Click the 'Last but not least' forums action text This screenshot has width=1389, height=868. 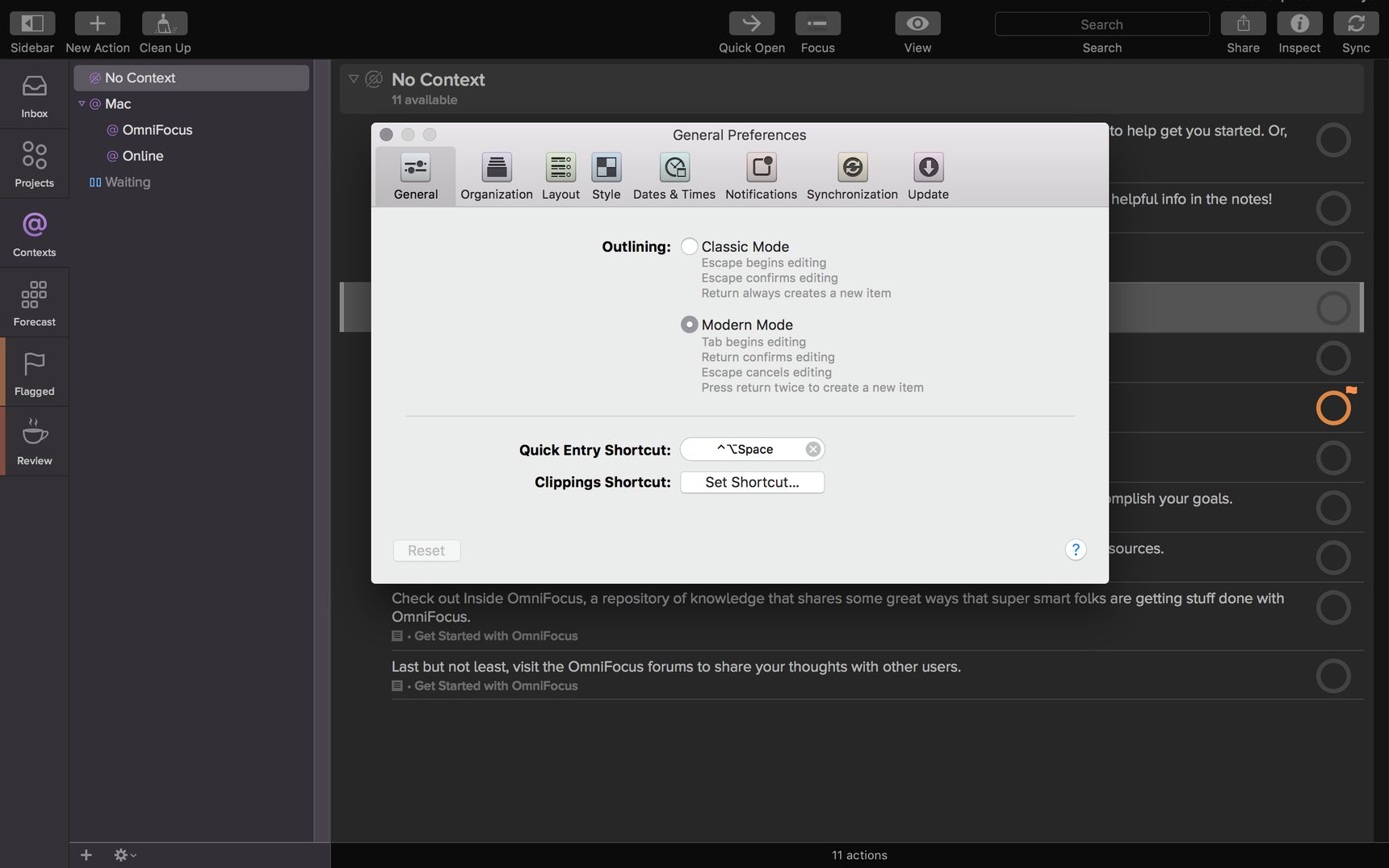pos(676,667)
